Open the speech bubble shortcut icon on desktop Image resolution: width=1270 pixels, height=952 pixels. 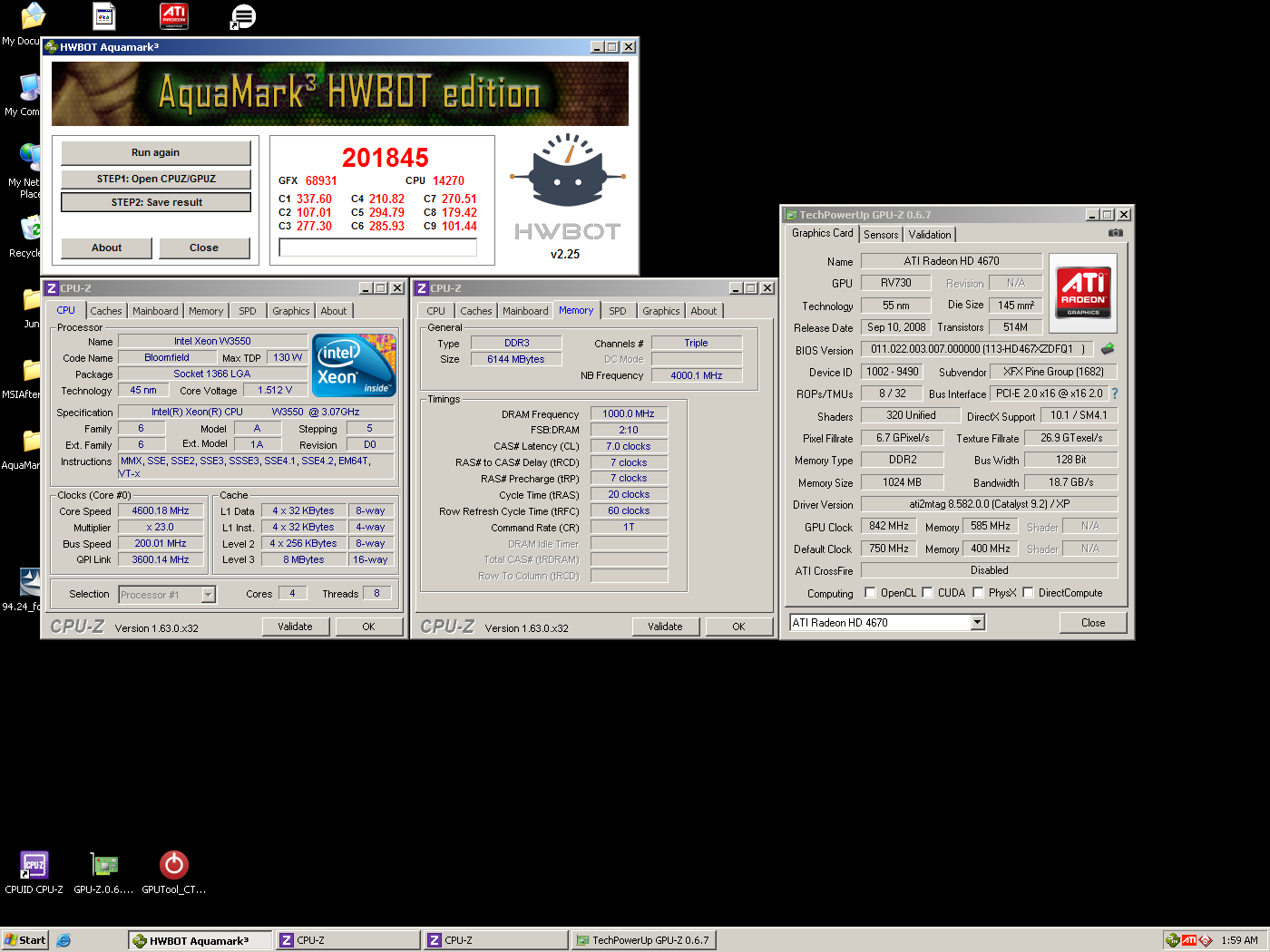pos(242,15)
